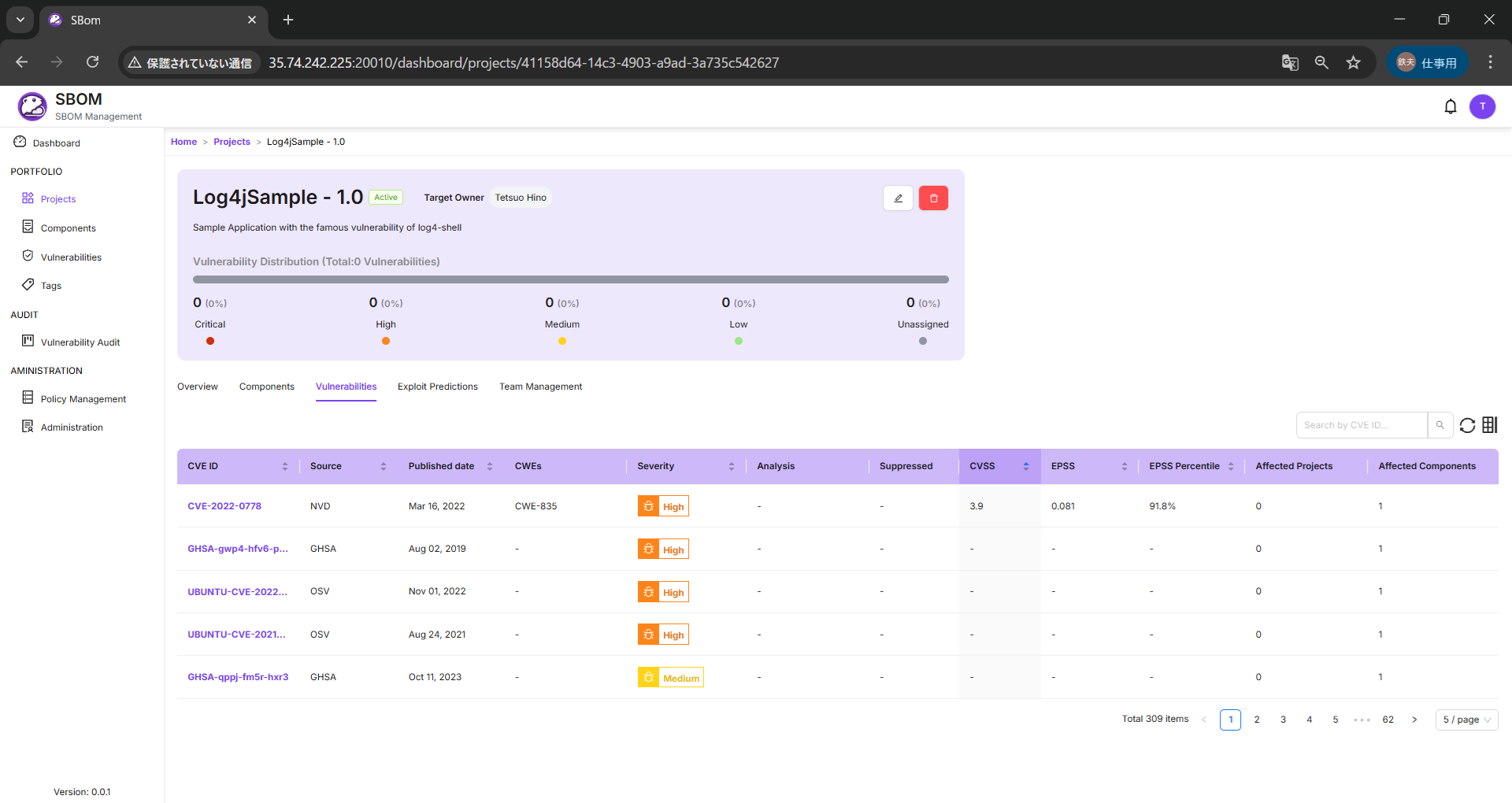1512x803 pixels.
Task: Toggle sorting on Published date column
Action: tap(489, 466)
